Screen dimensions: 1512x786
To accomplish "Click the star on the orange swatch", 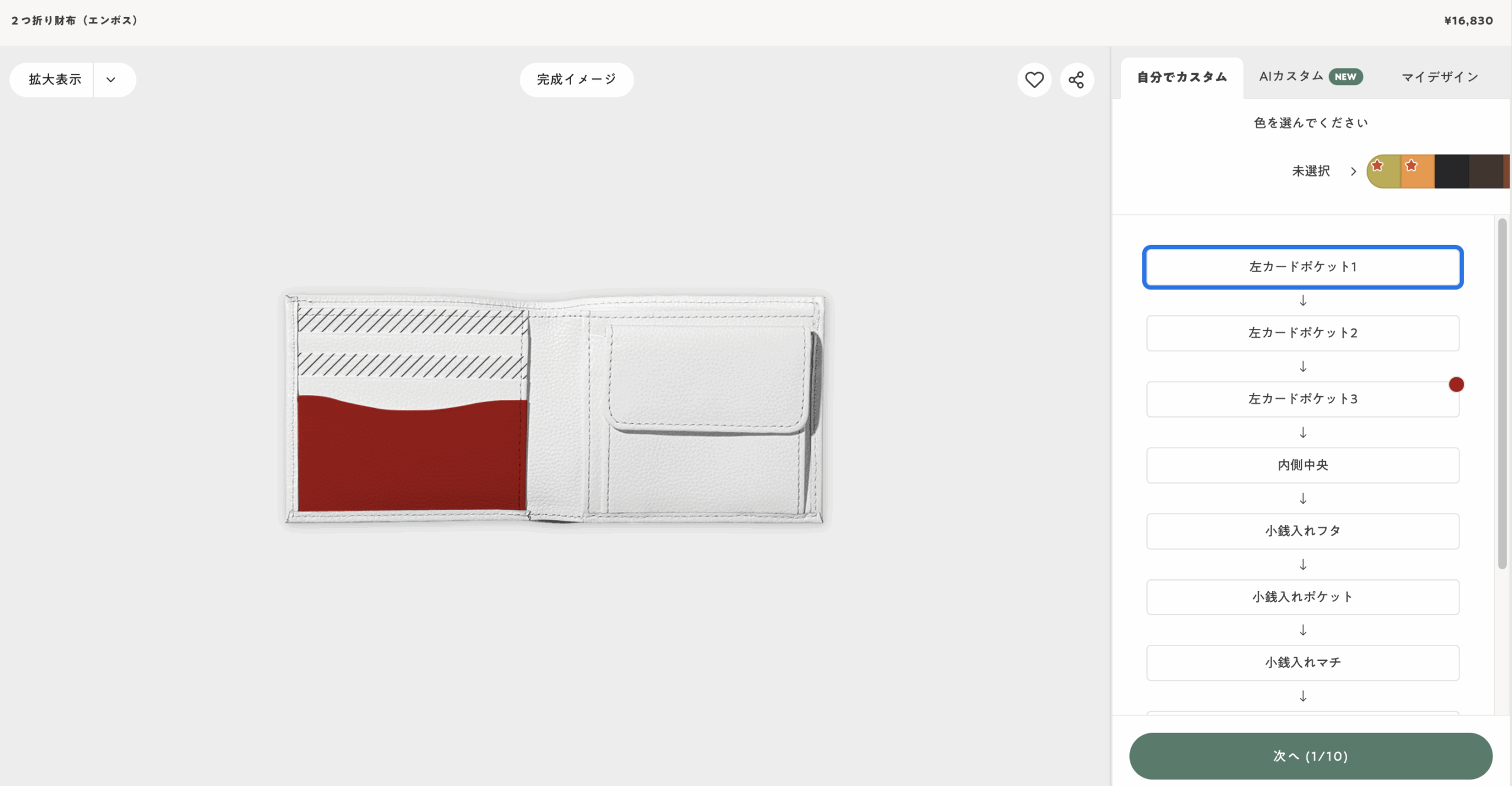I will point(1412,165).
